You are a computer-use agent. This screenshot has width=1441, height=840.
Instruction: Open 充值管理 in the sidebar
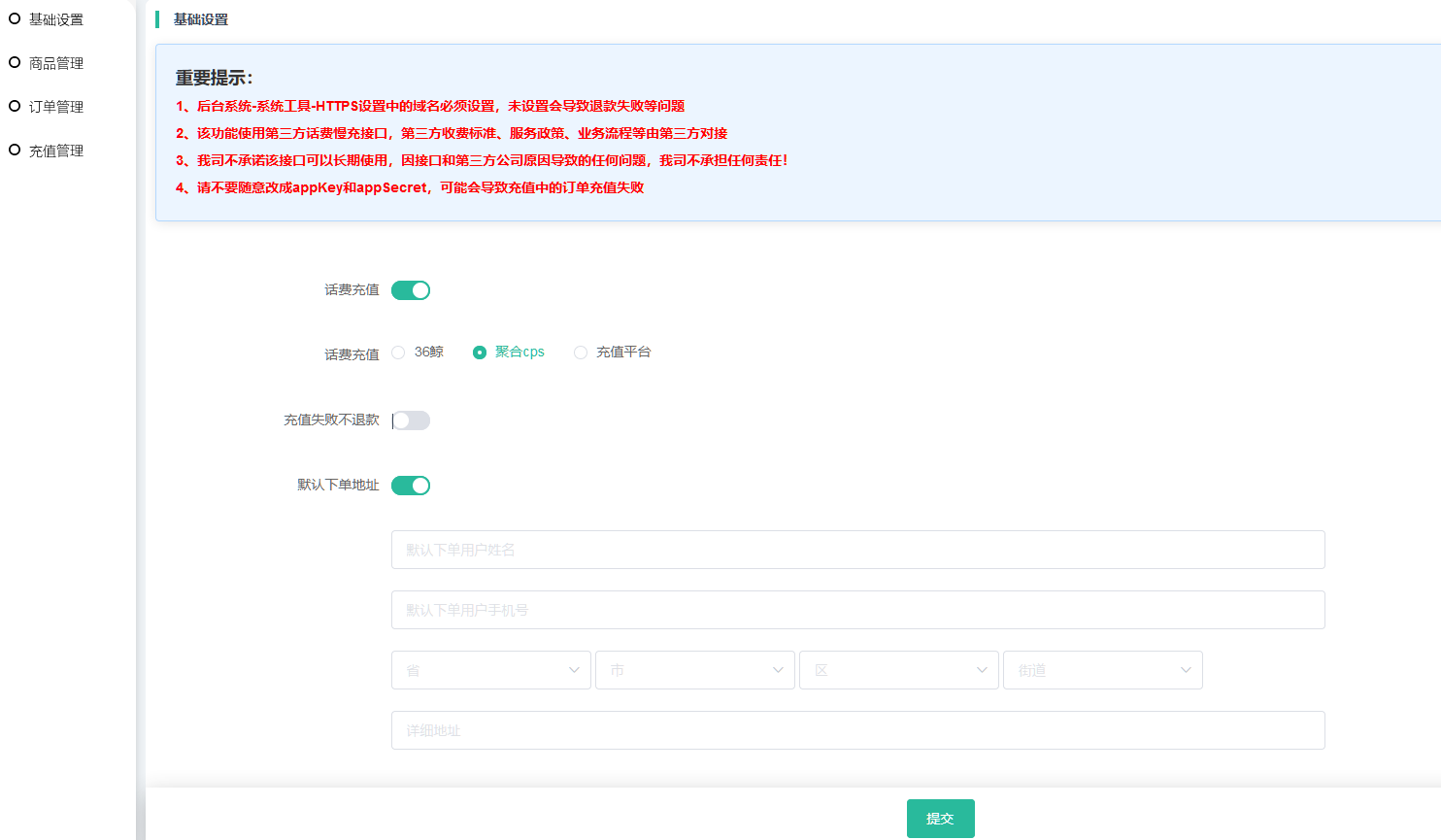point(56,151)
